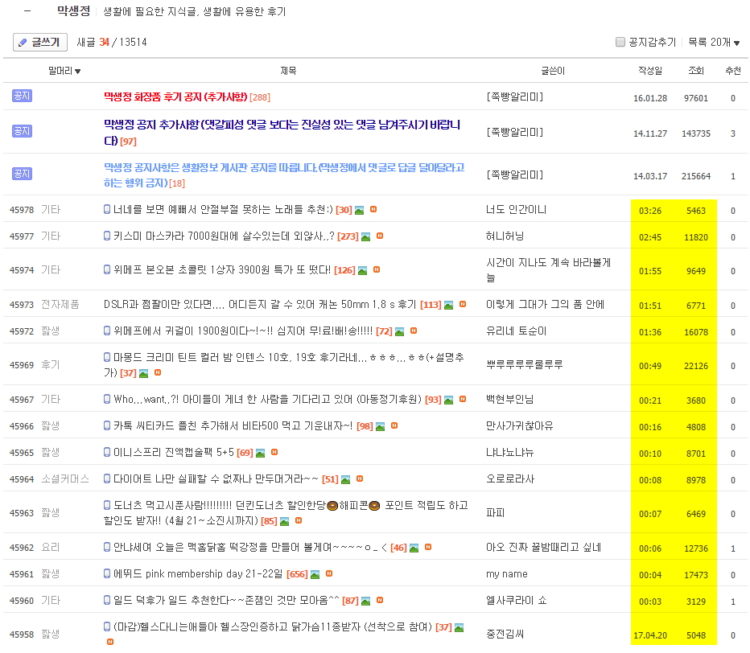
Task: Open the DSLR 캐논 50mm 1.8 s 후기 post
Action: (260, 304)
